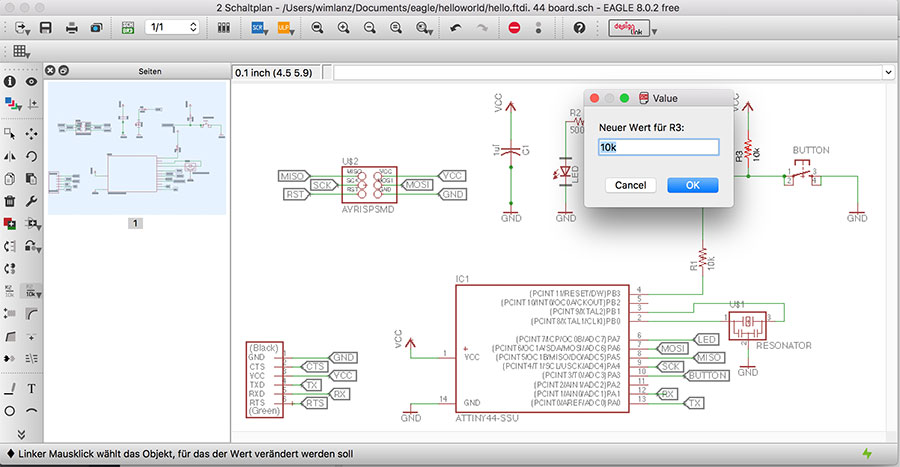Select the Copy tool

pyautogui.click(x=10, y=179)
